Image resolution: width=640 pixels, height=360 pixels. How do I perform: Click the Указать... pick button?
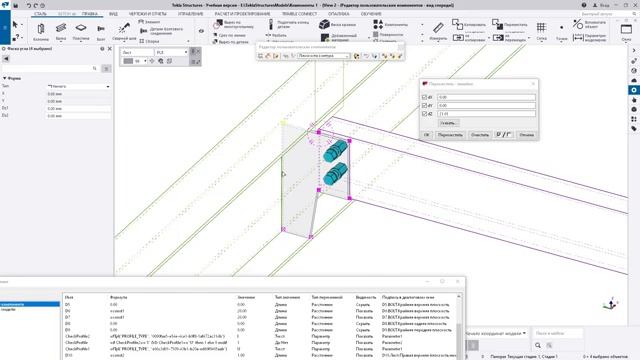[x=448, y=123]
